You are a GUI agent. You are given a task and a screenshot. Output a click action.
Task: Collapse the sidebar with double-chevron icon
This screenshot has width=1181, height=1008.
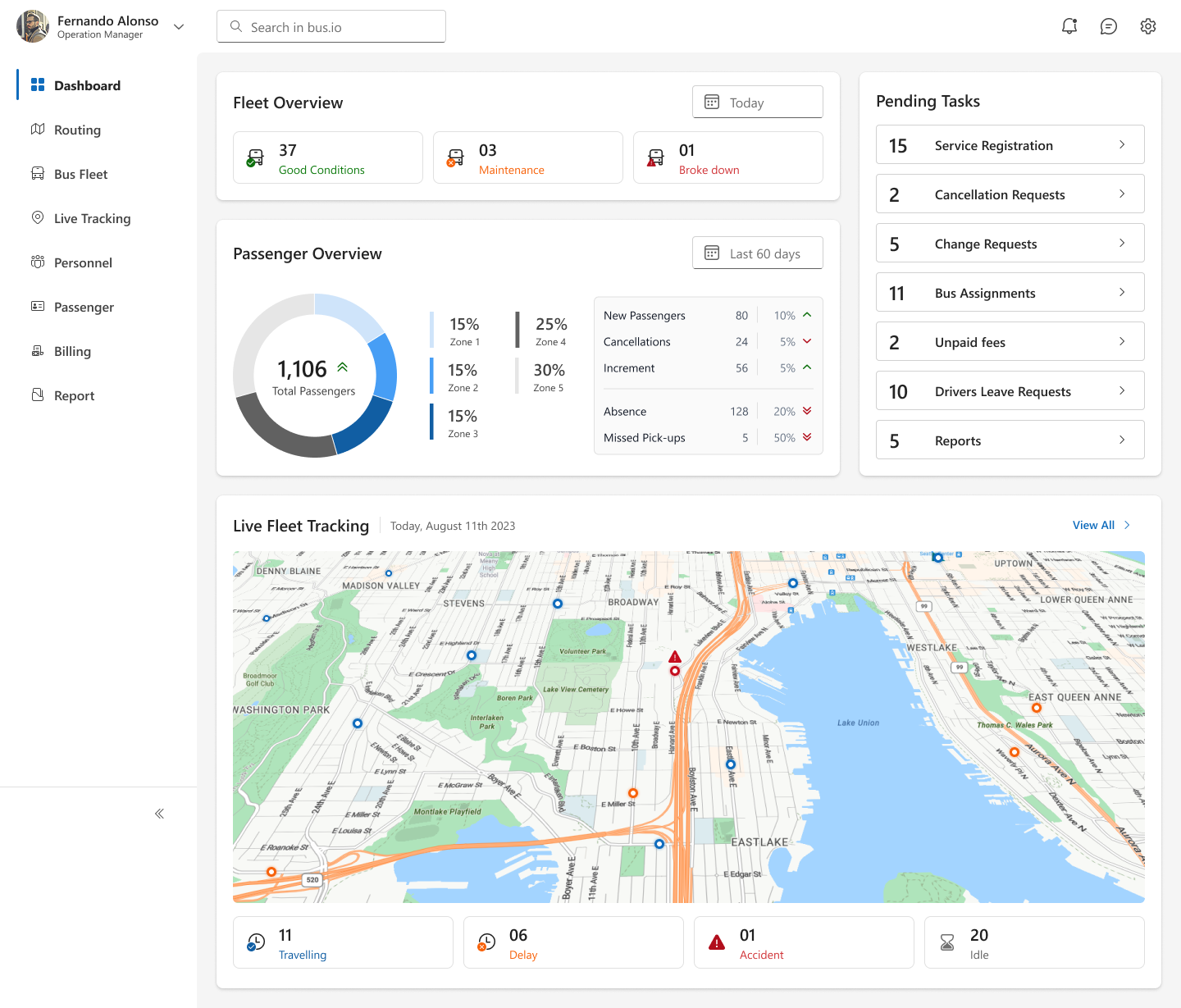click(159, 814)
